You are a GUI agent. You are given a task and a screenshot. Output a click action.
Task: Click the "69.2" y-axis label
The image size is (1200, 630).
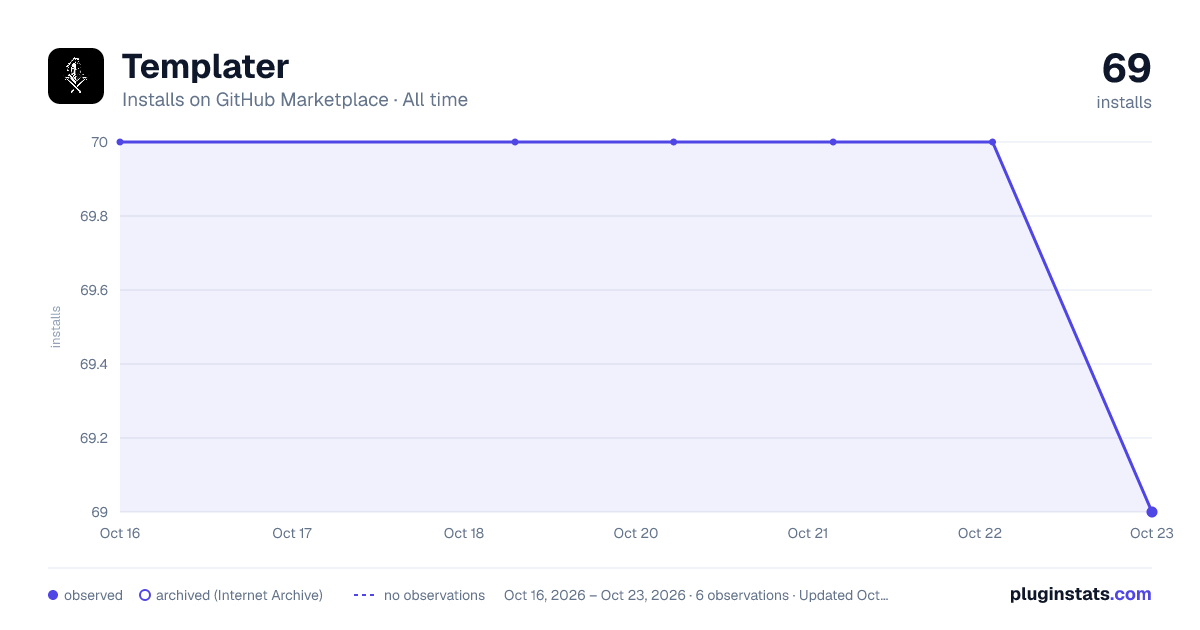[94, 438]
